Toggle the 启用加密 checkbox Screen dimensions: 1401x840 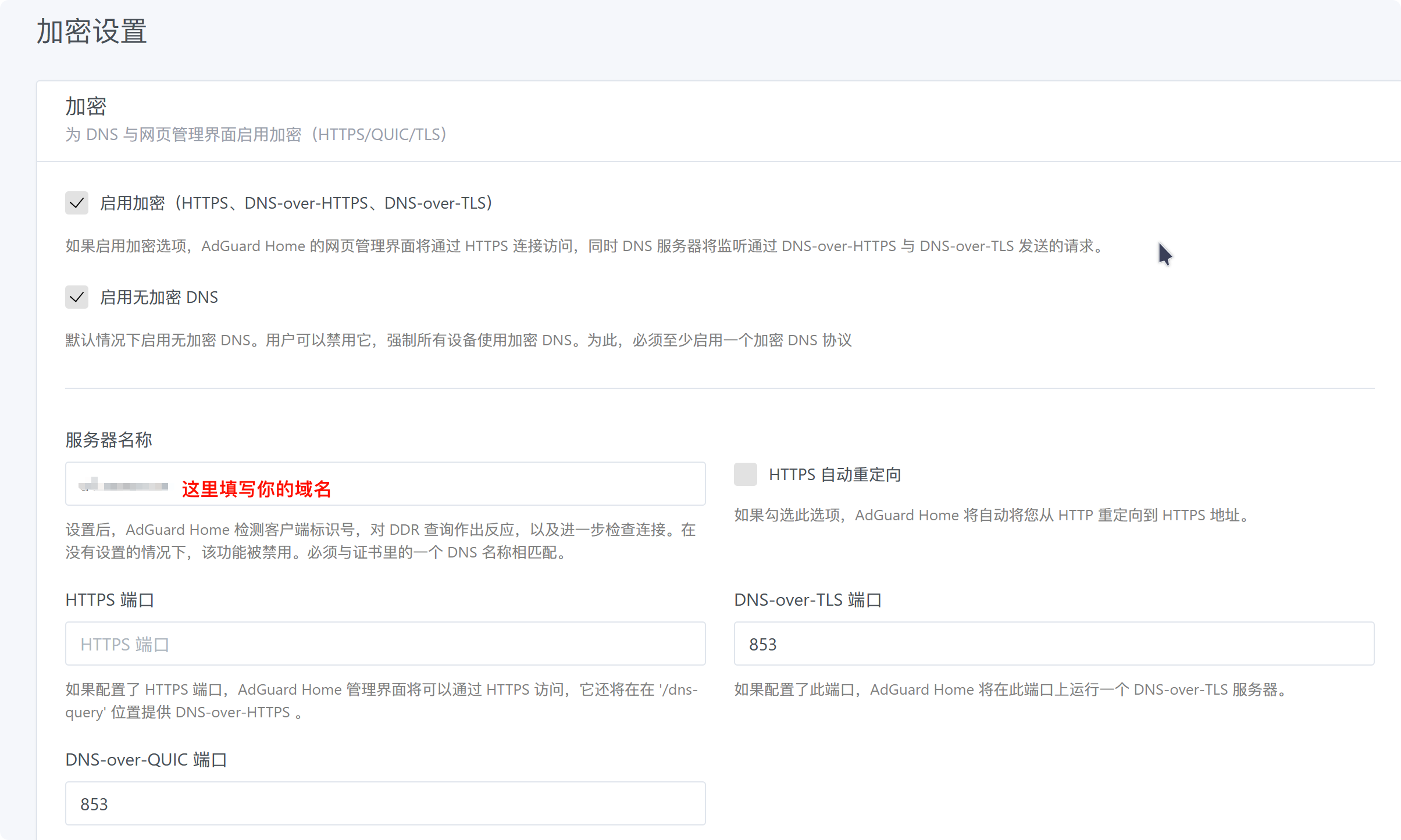(77, 203)
